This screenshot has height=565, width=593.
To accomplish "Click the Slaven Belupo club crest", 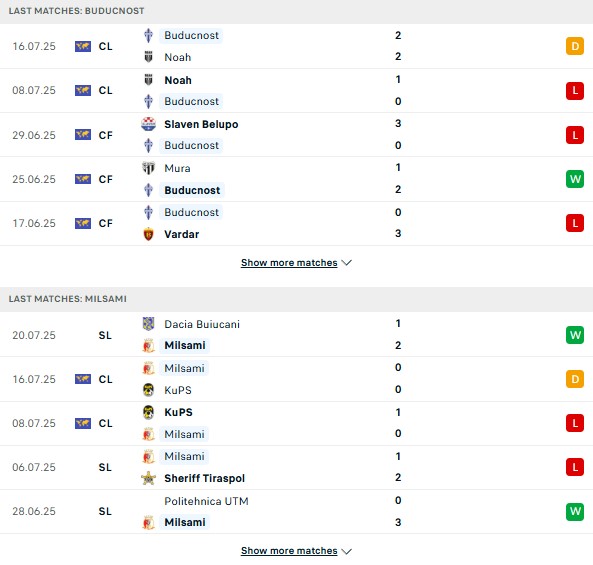I will pyautogui.click(x=148, y=124).
